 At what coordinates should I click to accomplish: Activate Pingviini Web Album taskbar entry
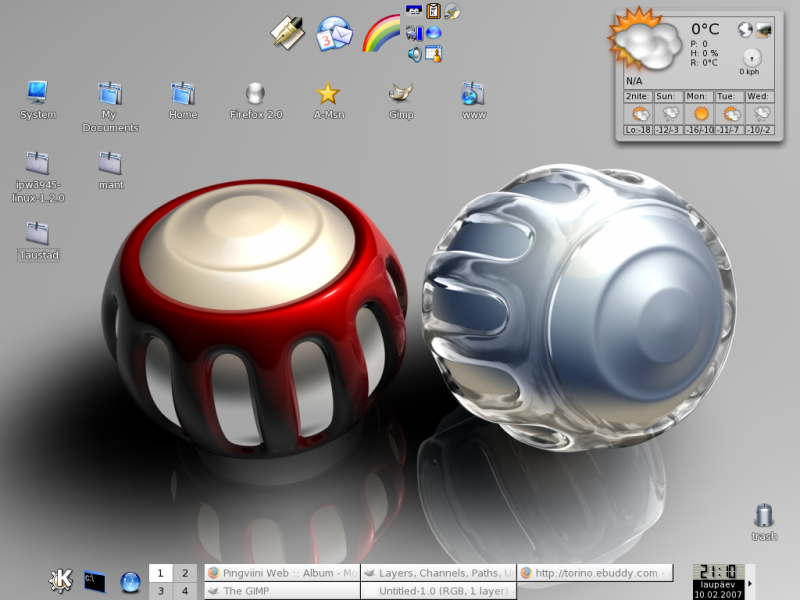coord(282,573)
